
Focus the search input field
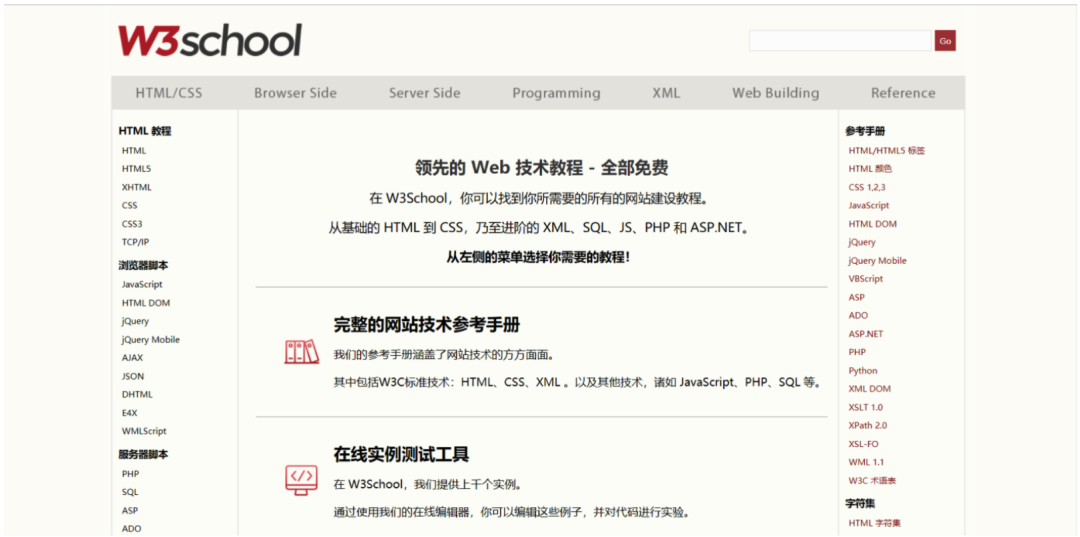point(840,41)
